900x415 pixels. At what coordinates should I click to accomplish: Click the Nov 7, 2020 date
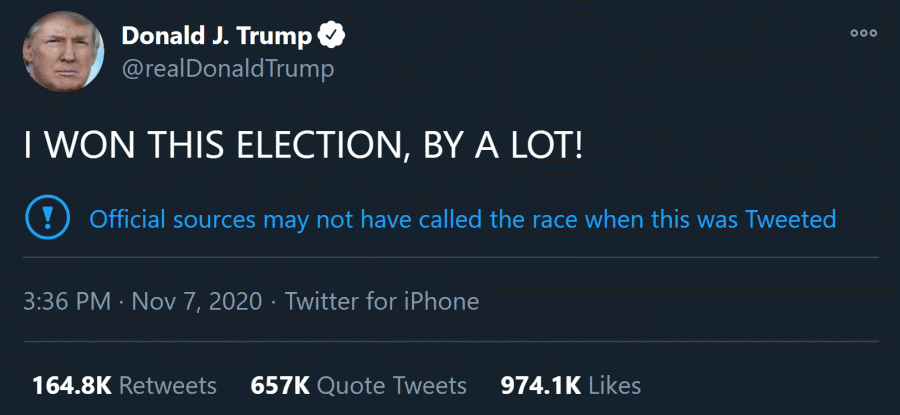tap(194, 301)
